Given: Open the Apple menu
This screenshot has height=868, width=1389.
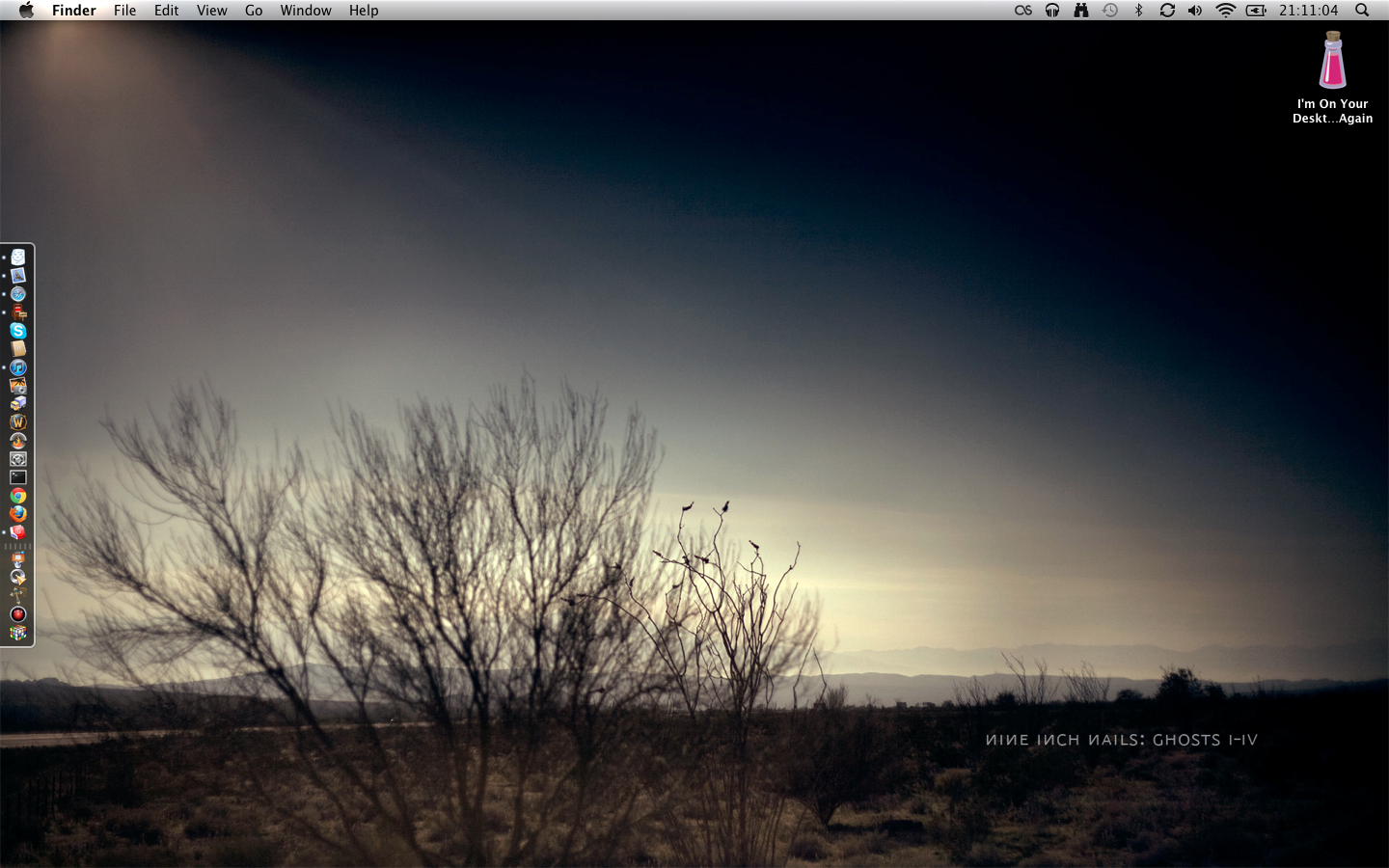Looking at the screenshot, I should 26,11.
